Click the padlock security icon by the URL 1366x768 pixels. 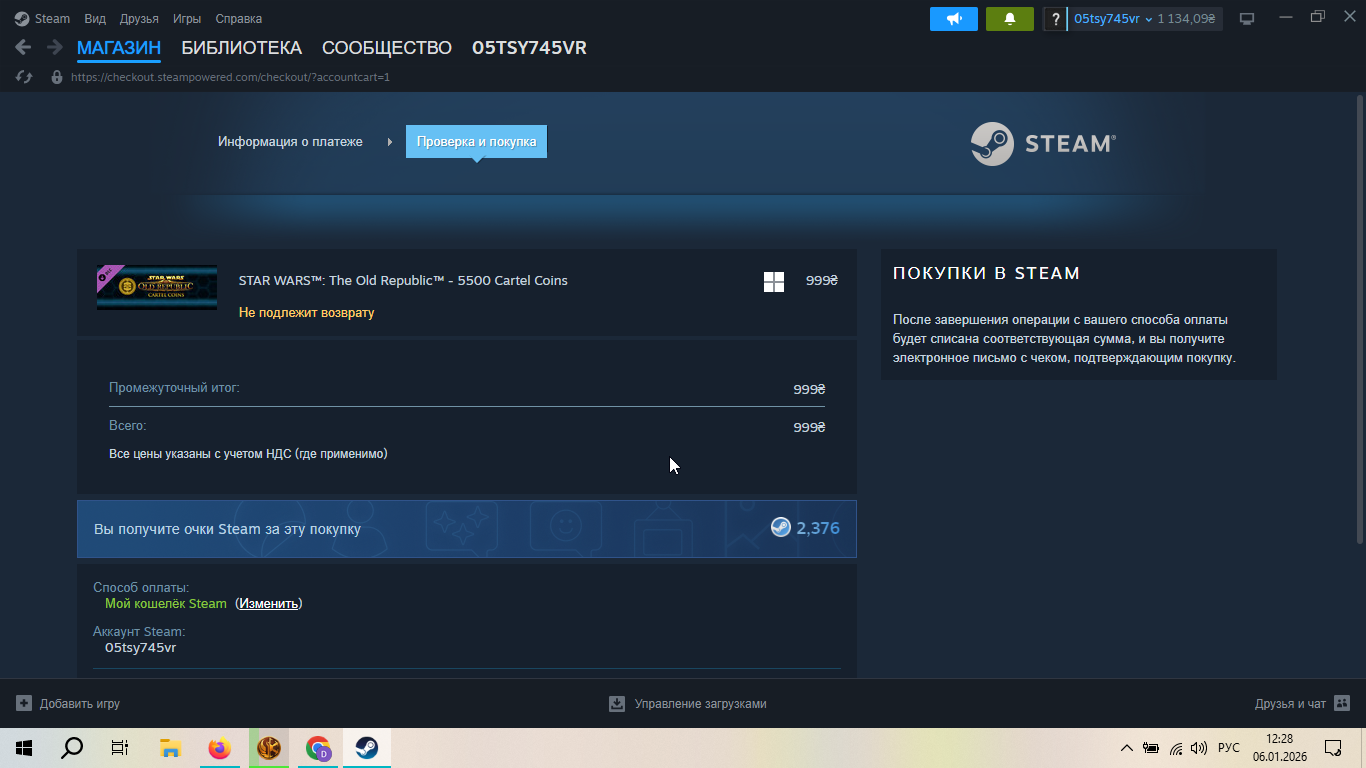point(57,77)
